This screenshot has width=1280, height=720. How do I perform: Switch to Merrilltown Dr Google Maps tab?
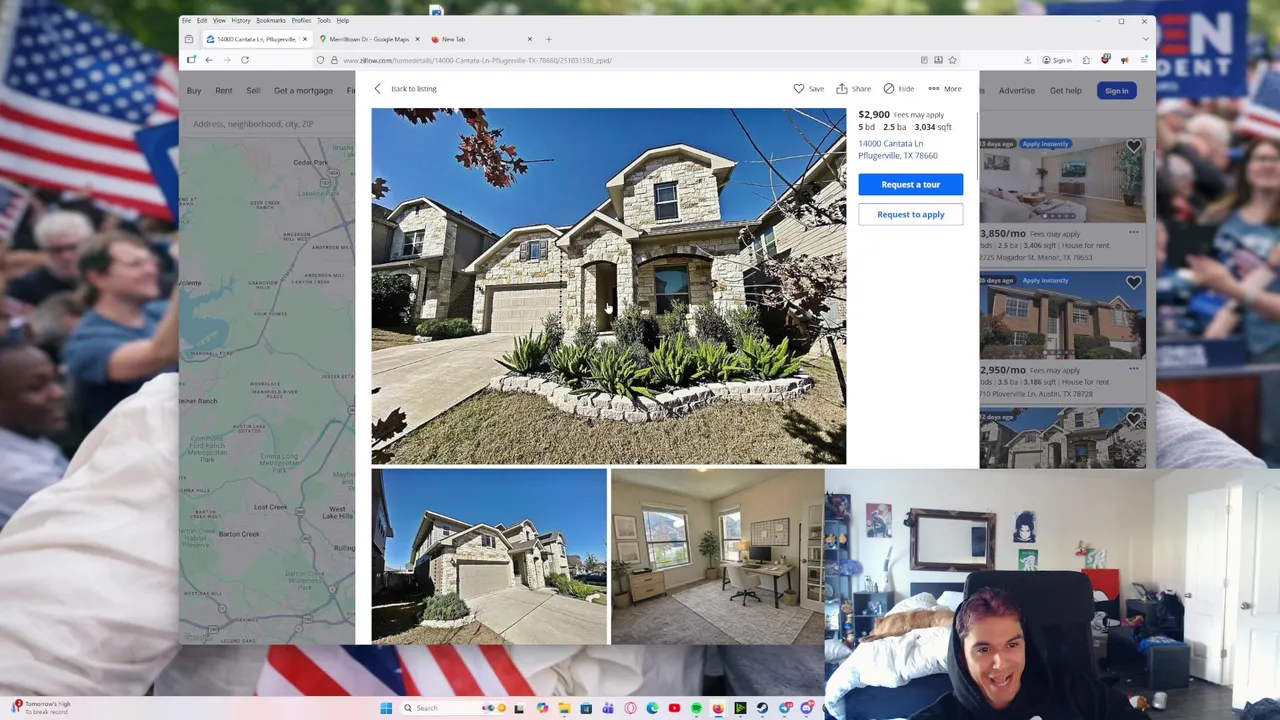[370, 39]
